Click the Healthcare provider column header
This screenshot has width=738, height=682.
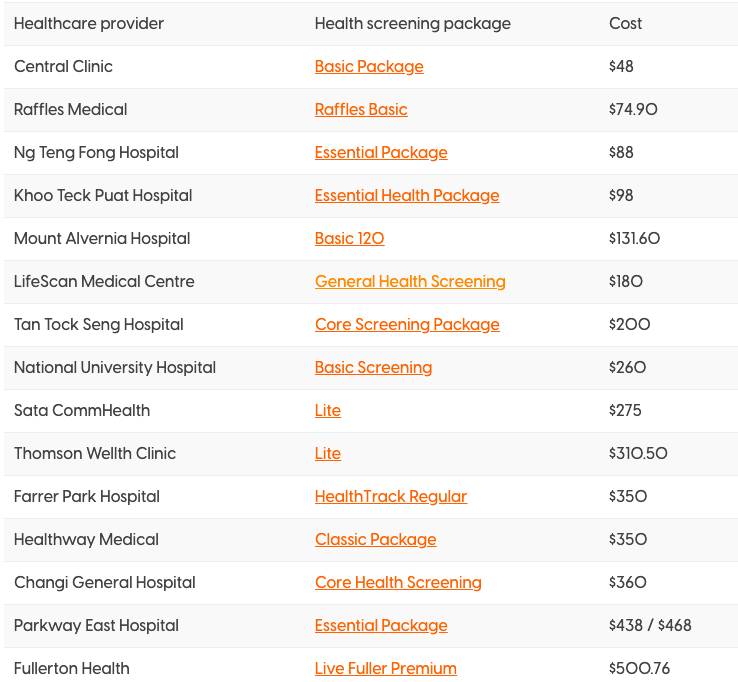(x=89, y=24)
